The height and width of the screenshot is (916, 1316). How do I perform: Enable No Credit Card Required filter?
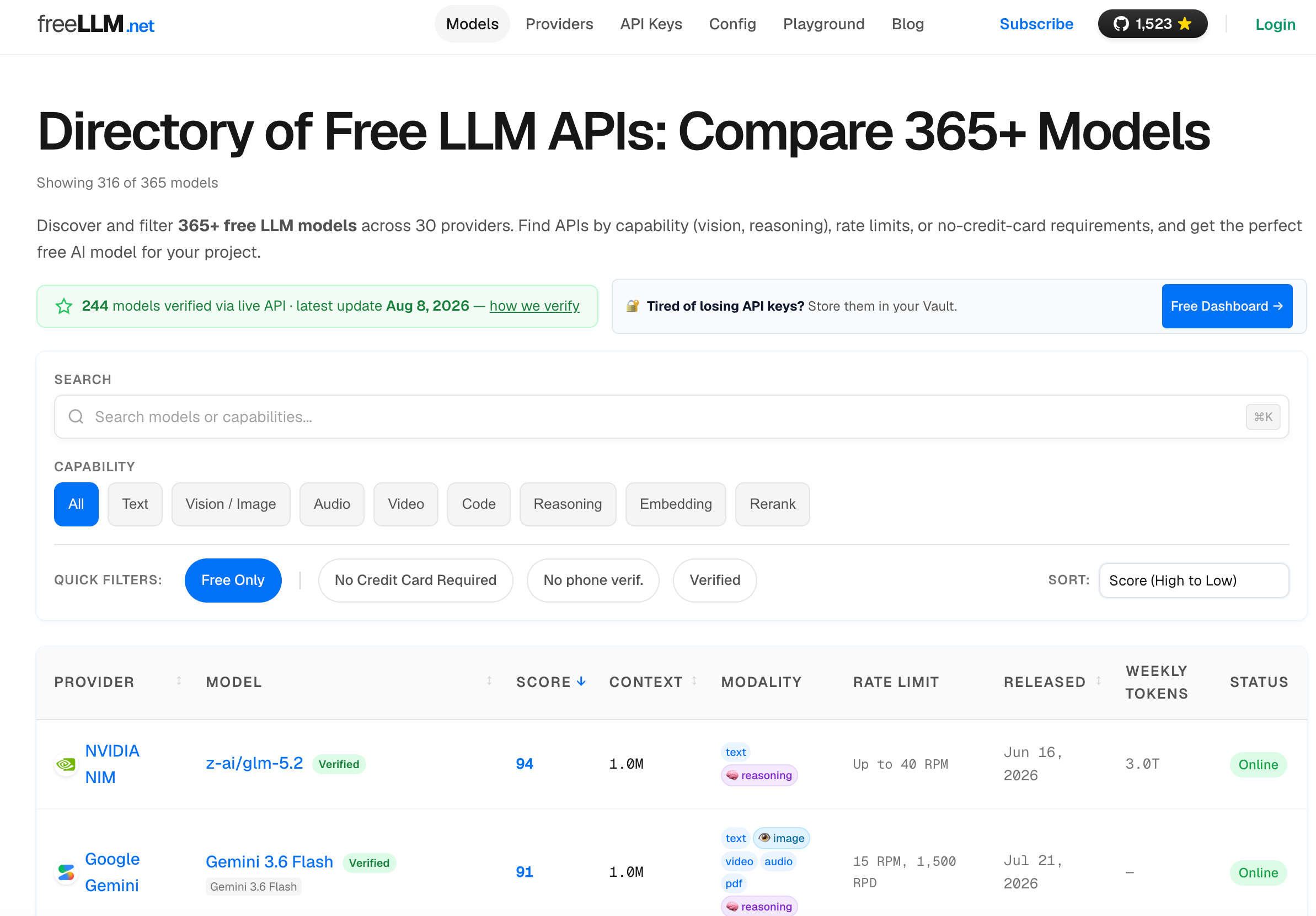point(415,580)
